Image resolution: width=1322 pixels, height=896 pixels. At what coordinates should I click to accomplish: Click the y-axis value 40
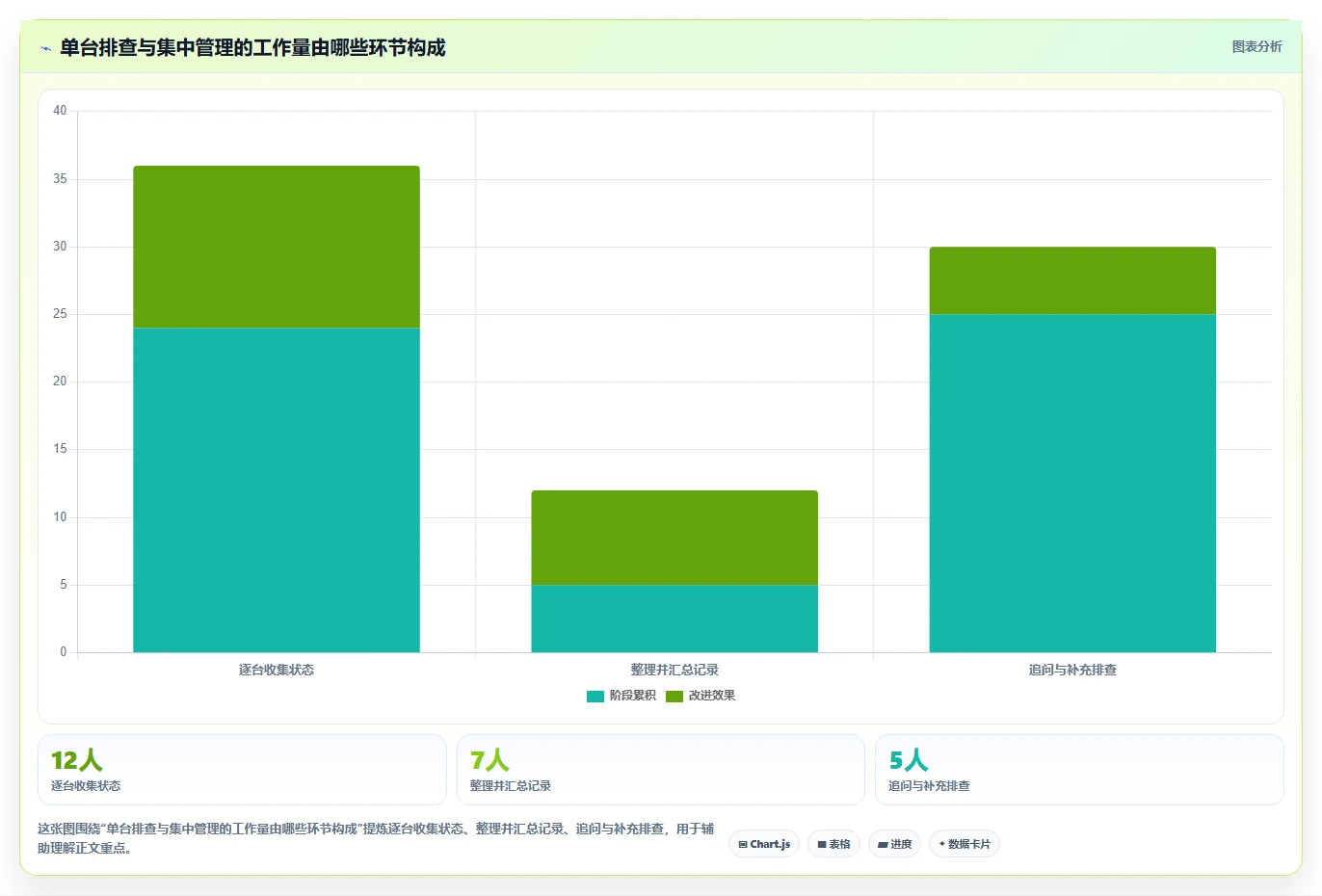click(x=60, y=111)
